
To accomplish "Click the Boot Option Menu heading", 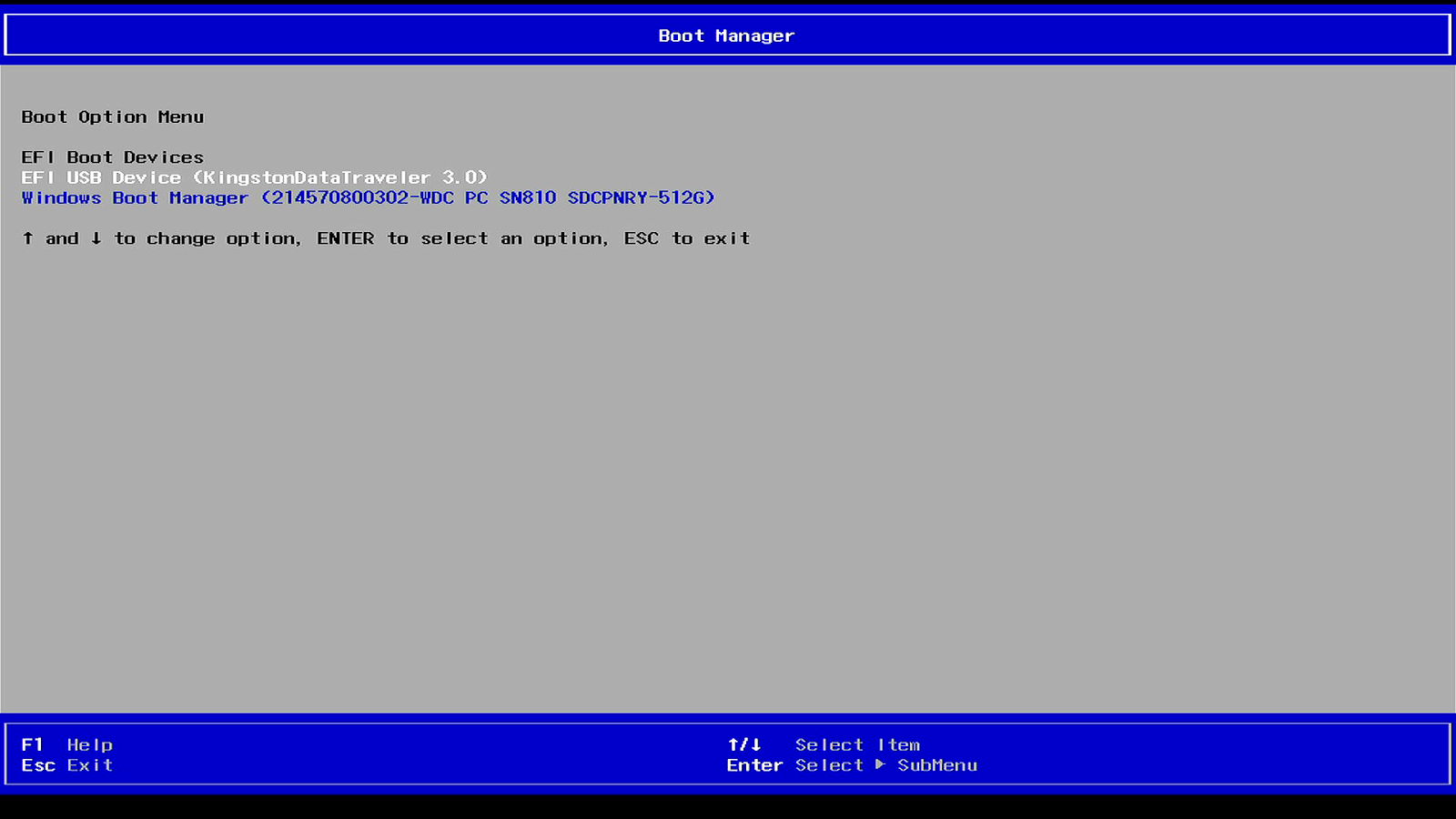I will 113,116.
